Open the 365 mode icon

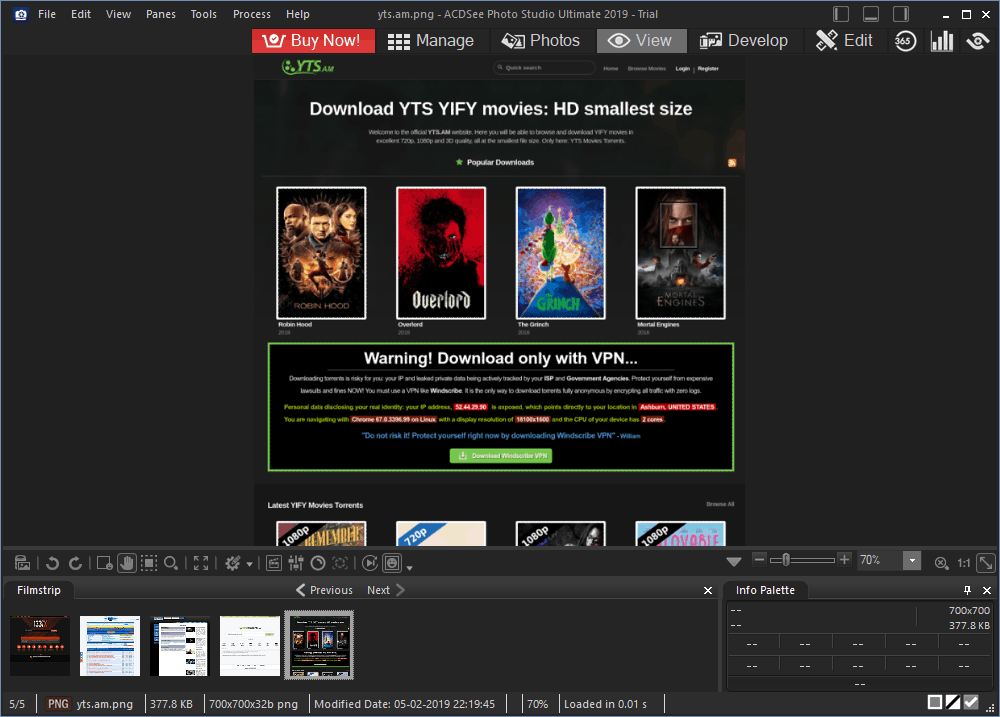tap(904, 41)
